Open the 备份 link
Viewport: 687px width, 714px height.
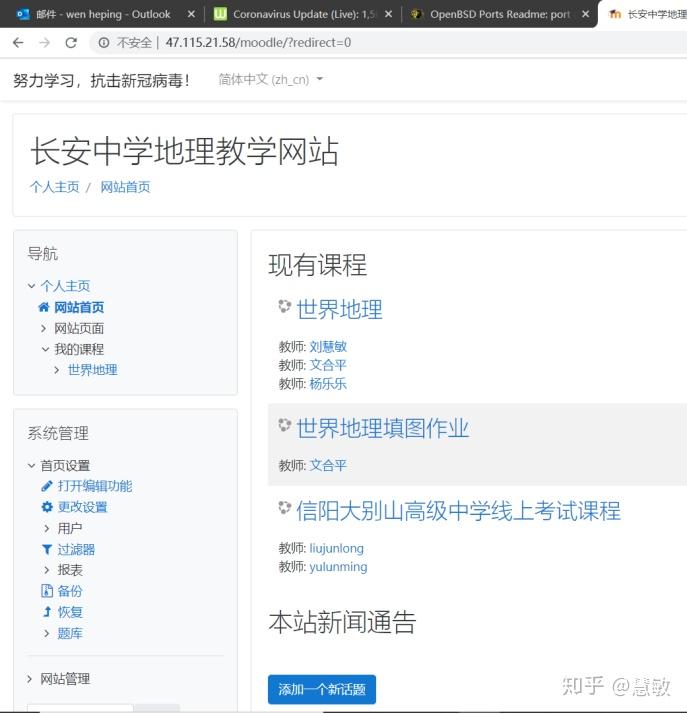[70, 591]
